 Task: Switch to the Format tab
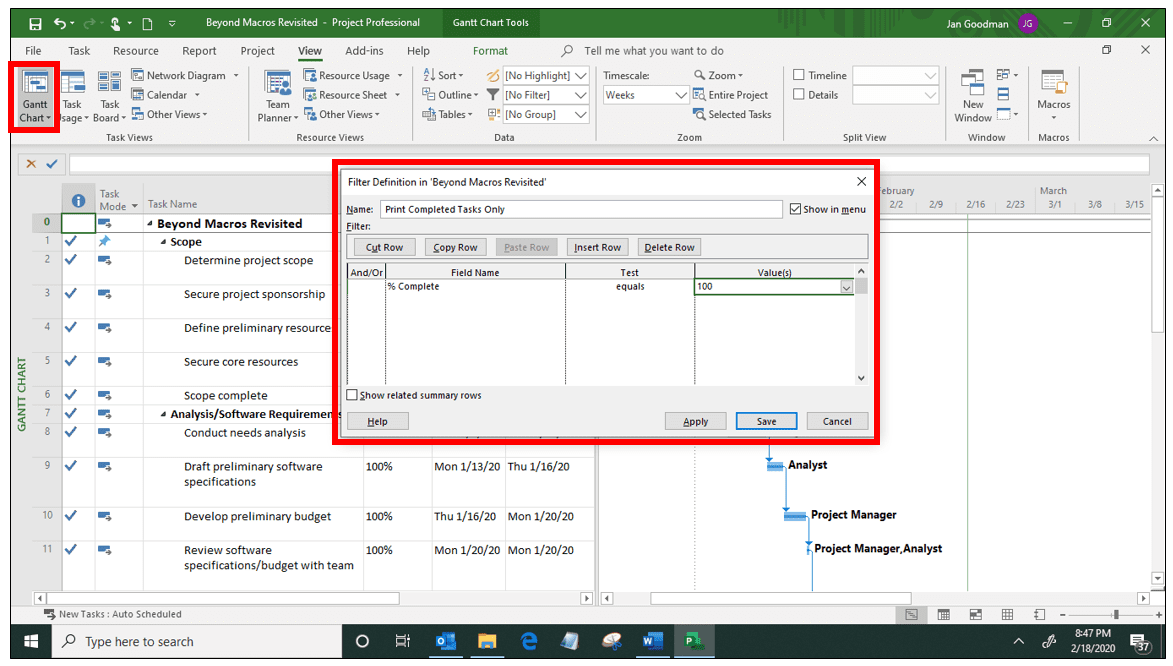(490, 51)
